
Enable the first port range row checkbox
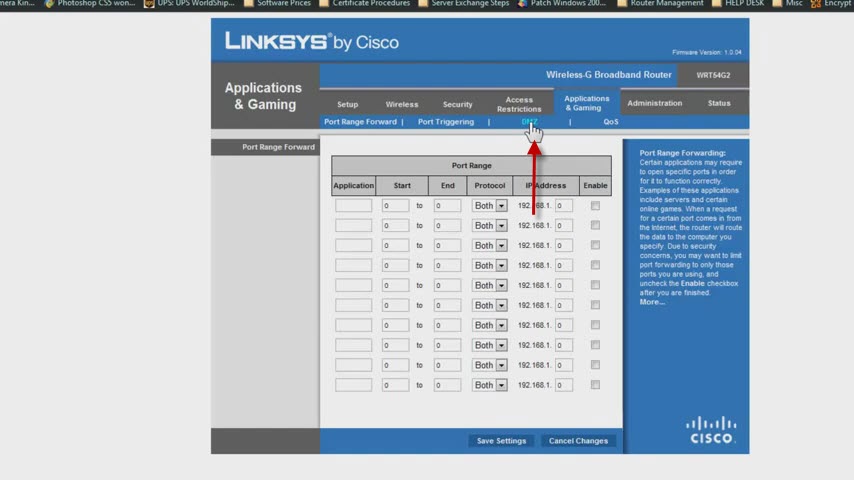click(595, 205)
